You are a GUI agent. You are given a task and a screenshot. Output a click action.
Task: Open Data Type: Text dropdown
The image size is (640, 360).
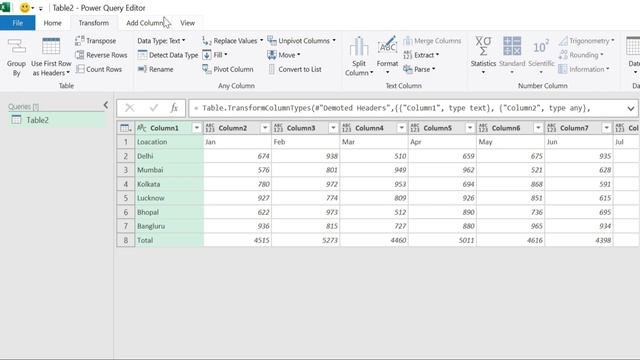[161, 41]
